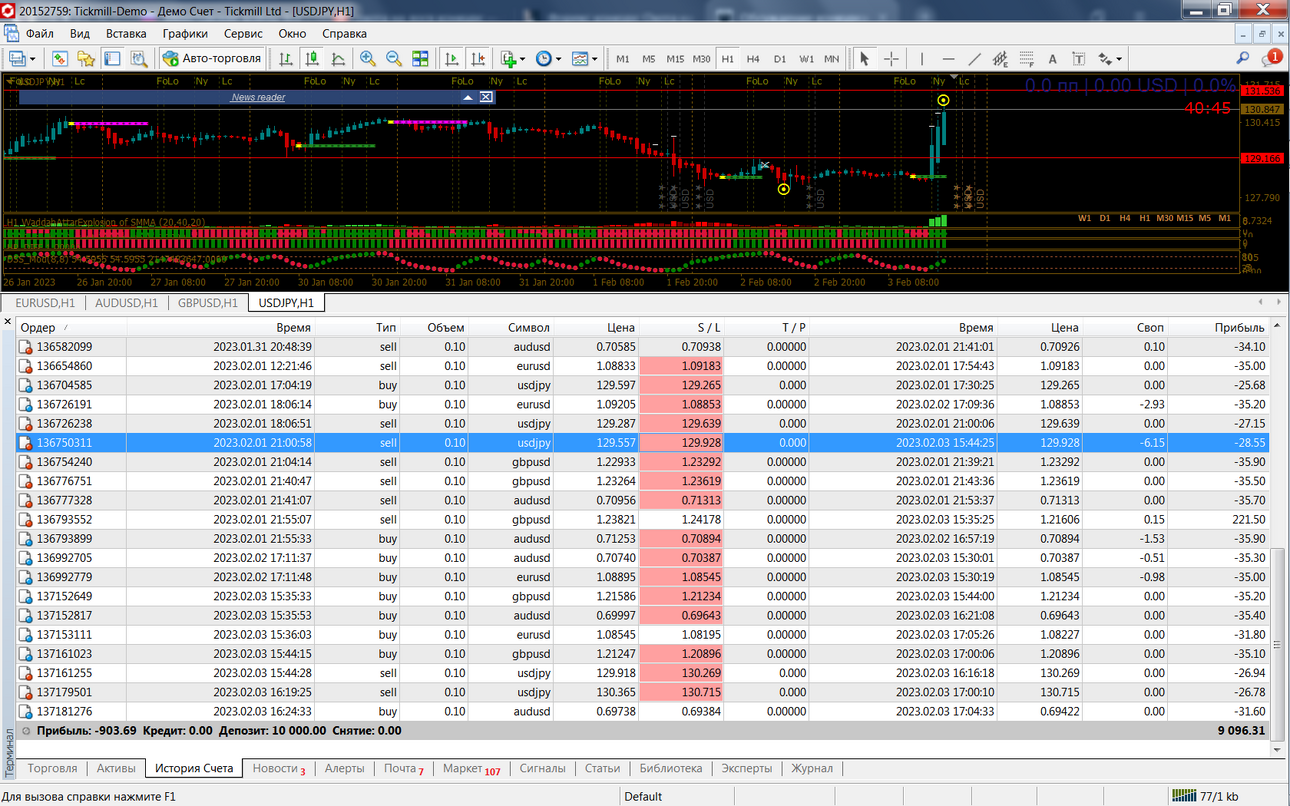Select the Fibonacci retracement tool

(1027, 59)
